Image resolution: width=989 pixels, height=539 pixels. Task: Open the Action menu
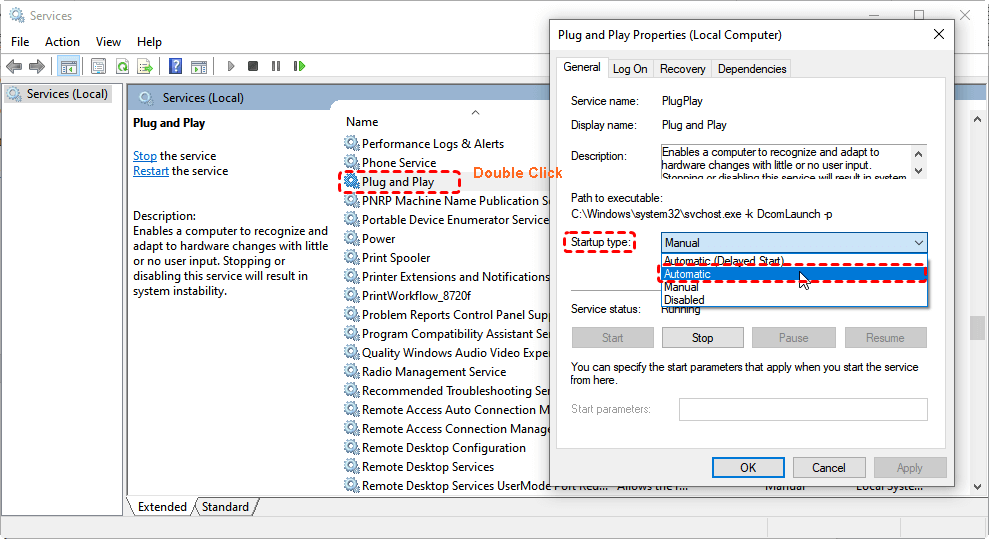[x=62, y=42]
